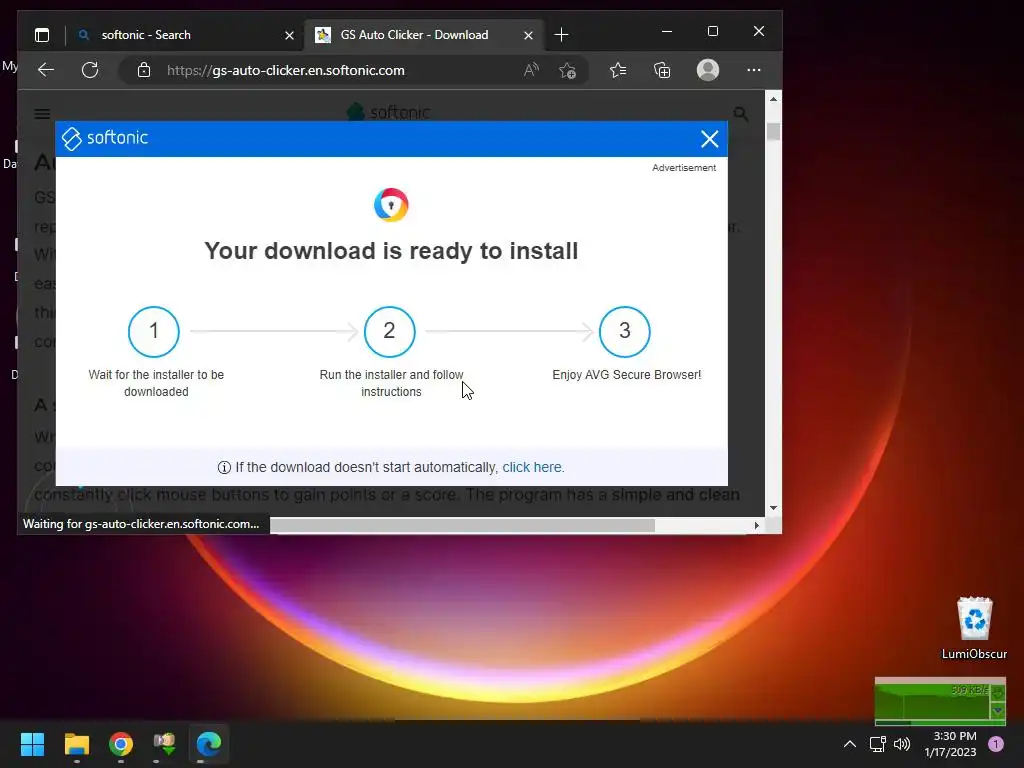Click the 'Your download is ready to install' heading
This screenshot has width=1024, height=768.
(391, 251)
